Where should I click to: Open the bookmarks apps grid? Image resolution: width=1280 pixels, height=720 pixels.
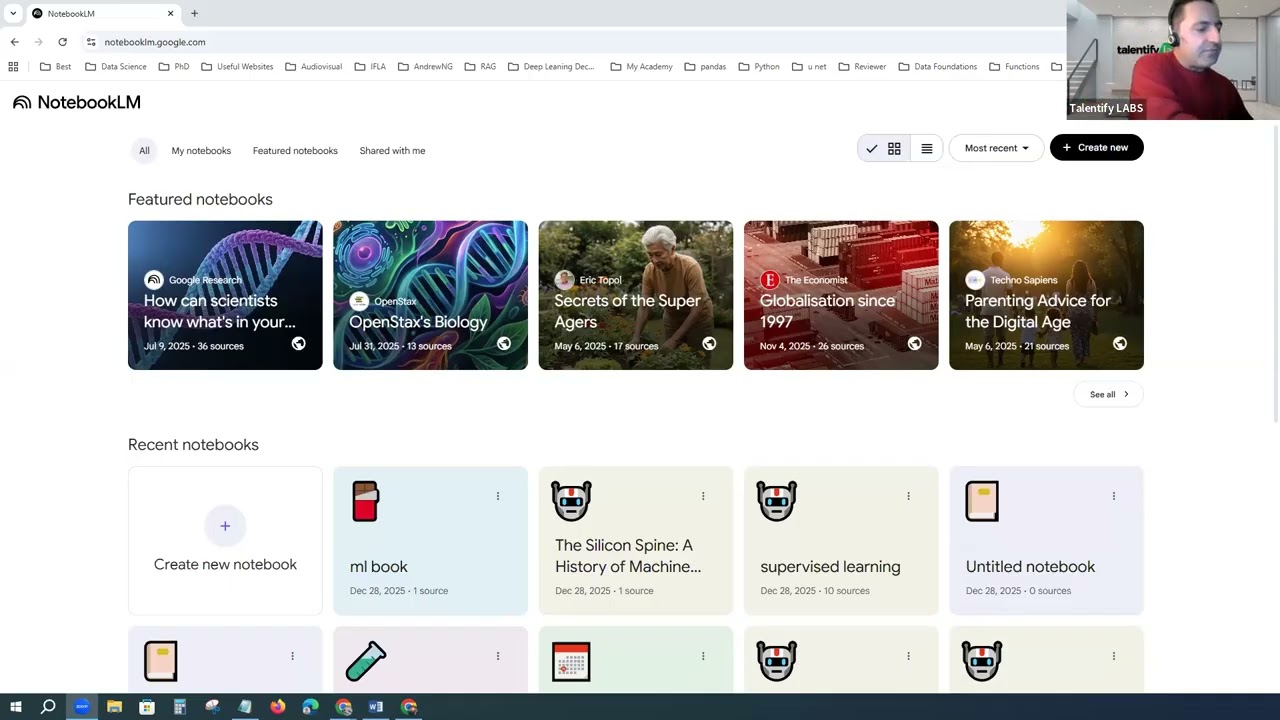tap(13, 67)
